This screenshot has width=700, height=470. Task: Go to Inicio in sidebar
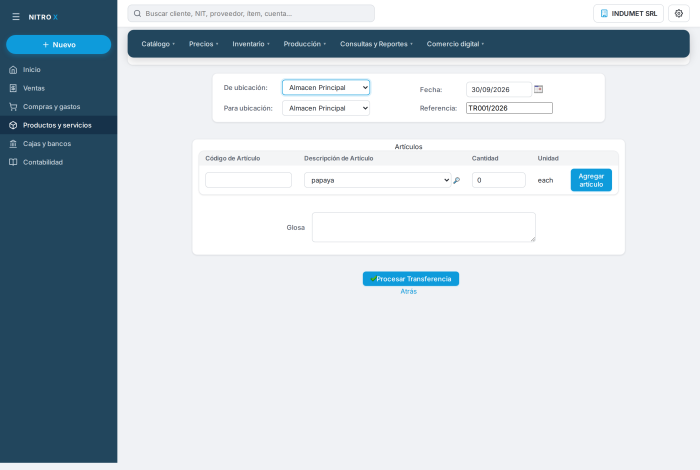click(x=58, y=70)
